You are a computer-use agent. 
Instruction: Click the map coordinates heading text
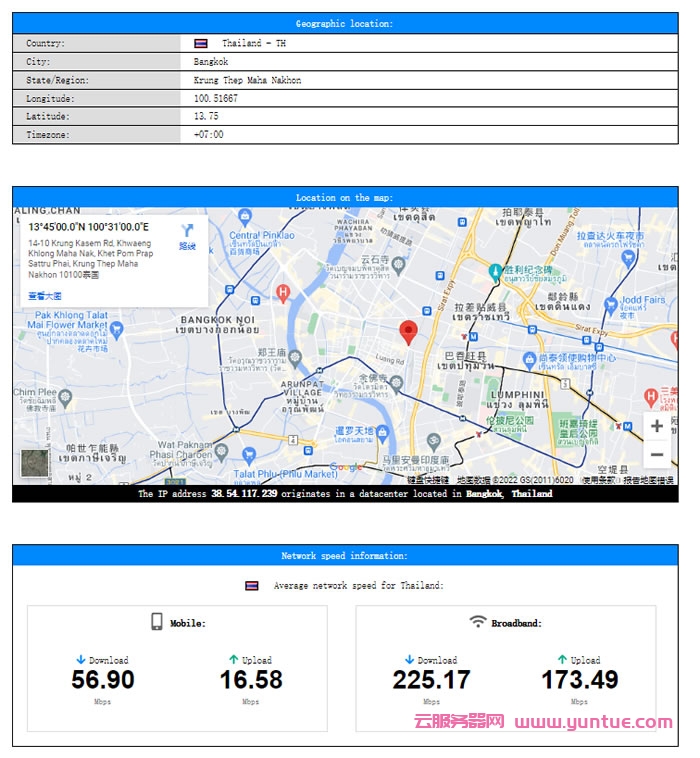(88, 227)
